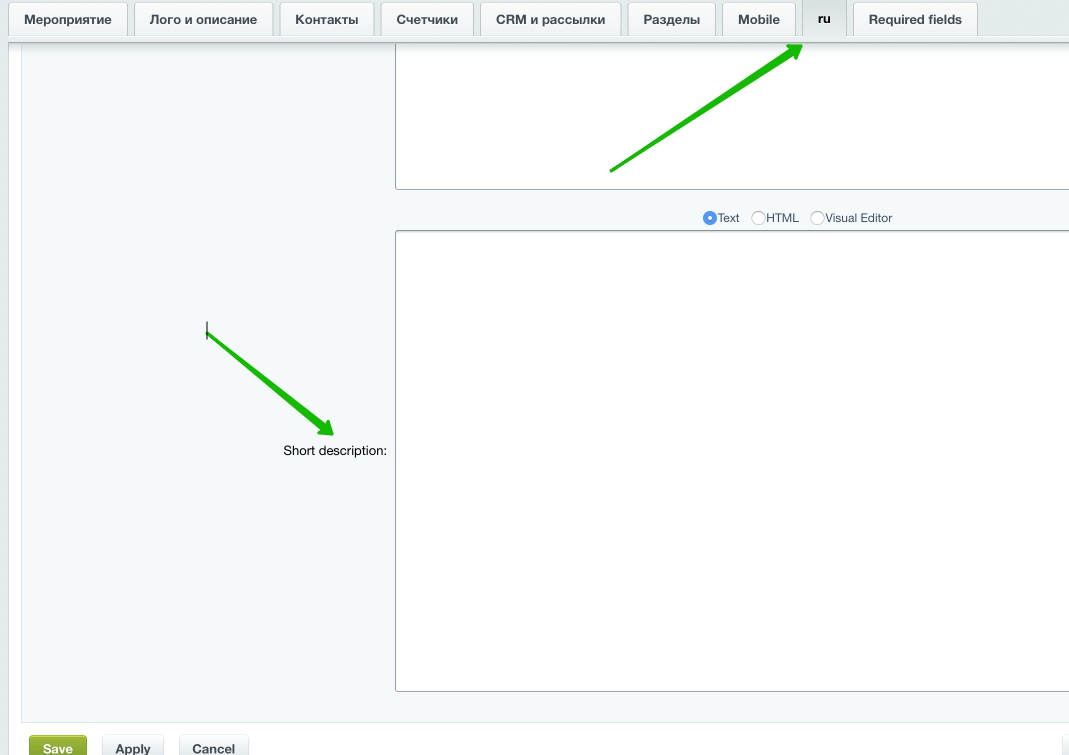Select the ru language tab
Image resolution: width=1069 pixels, height=755 pixels.
point(824,19)
